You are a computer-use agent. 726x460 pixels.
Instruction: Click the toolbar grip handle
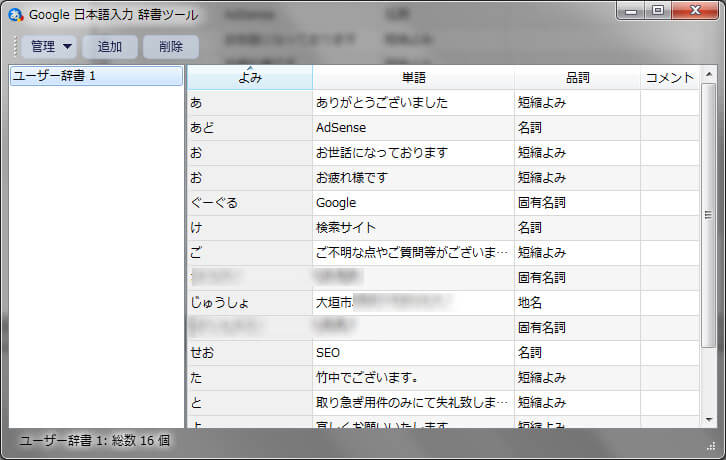tap(15, 47)
